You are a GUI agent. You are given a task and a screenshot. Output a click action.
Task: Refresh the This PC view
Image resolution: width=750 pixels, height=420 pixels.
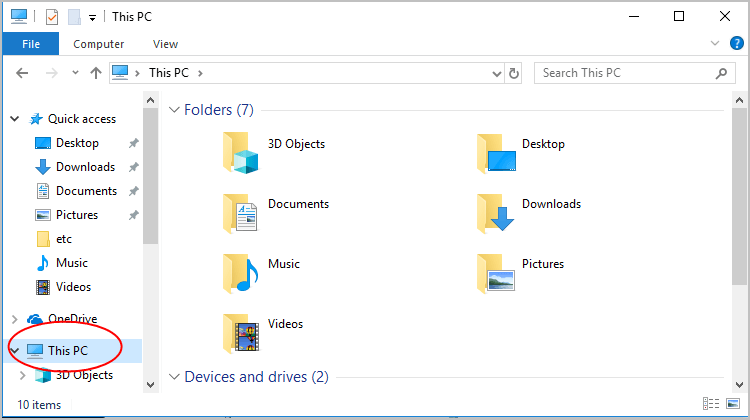pyautogui.click(x=514, y=73)
